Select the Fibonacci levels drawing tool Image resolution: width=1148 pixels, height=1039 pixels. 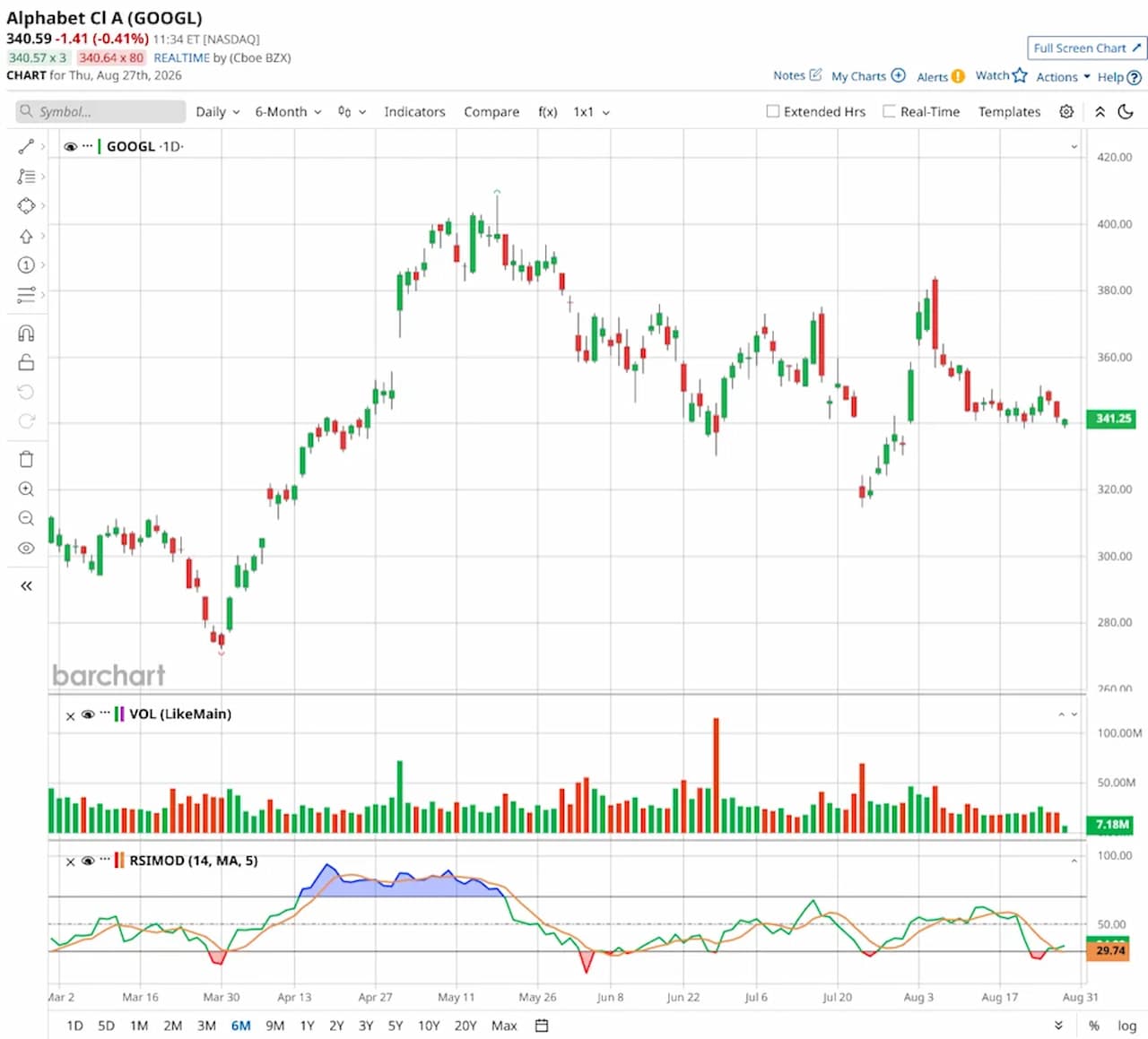pos(26,177)
